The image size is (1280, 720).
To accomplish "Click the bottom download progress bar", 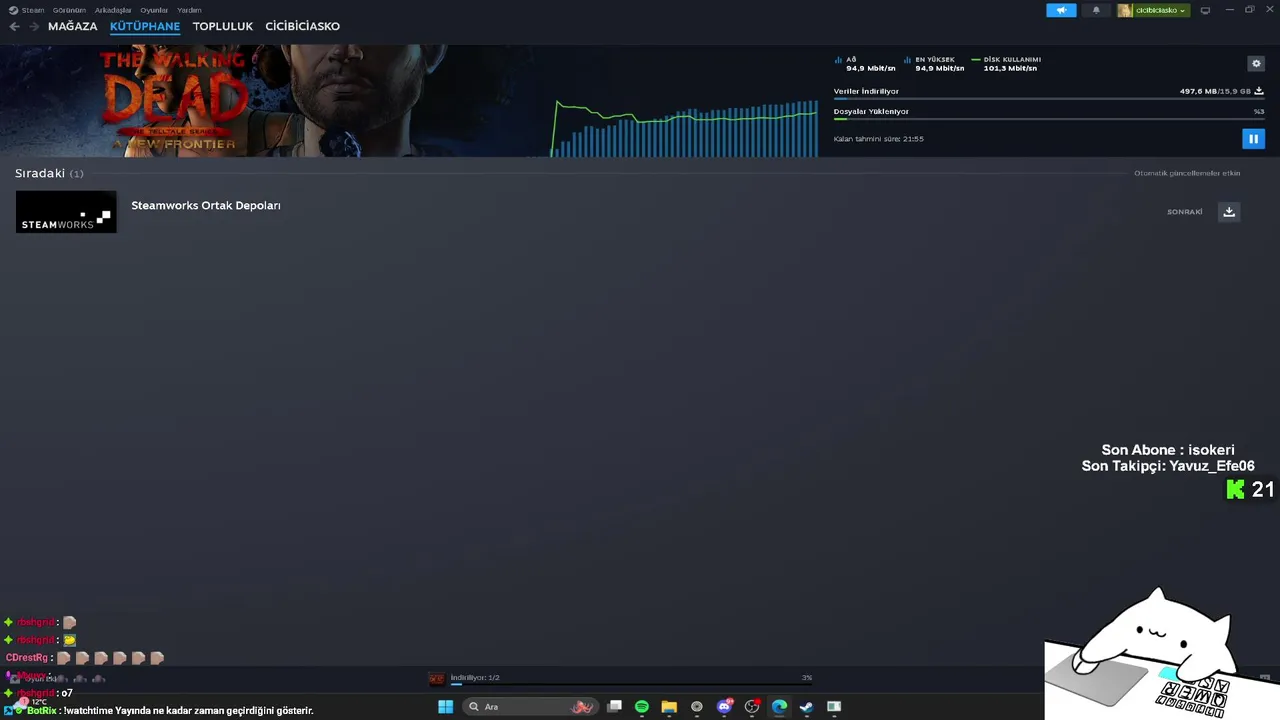I will (630, 685).
